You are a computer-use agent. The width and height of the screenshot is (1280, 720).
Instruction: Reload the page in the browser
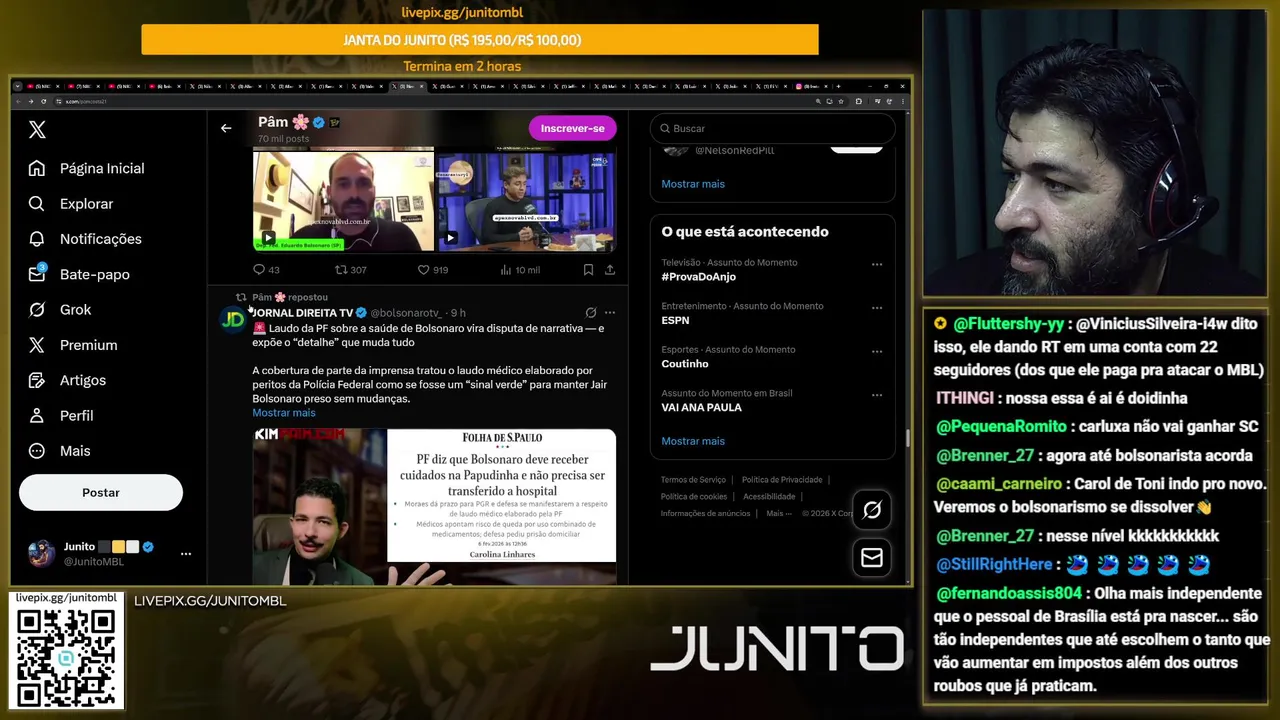[42, 101]
